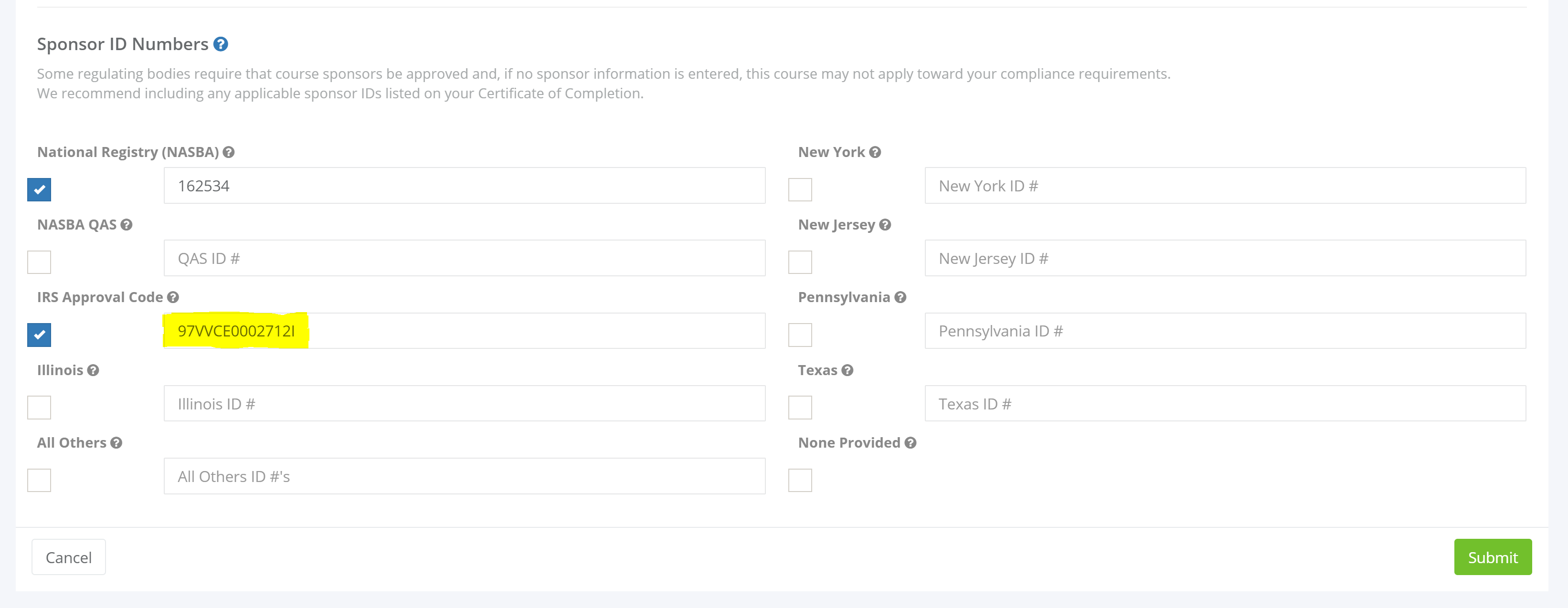Viewport: 1568px width, 608px height.
Task: Show help for New Jersey
Action: (885, 225)
